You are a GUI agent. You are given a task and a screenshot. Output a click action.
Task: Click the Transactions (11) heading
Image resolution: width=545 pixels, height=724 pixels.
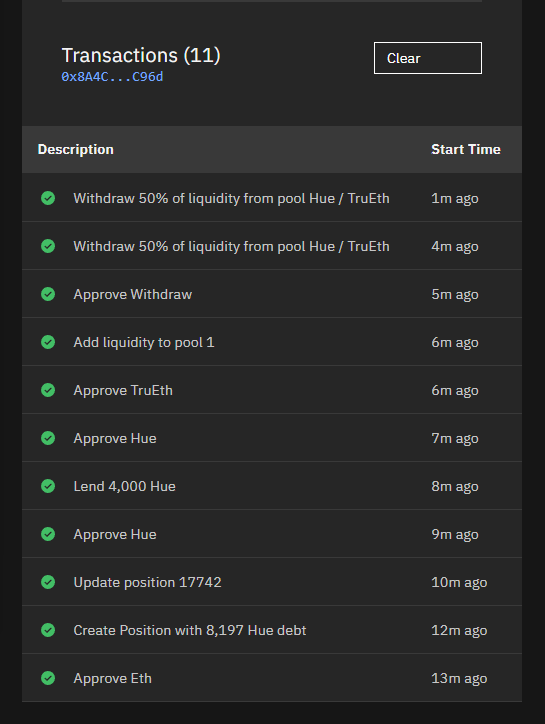pos(141,55)
